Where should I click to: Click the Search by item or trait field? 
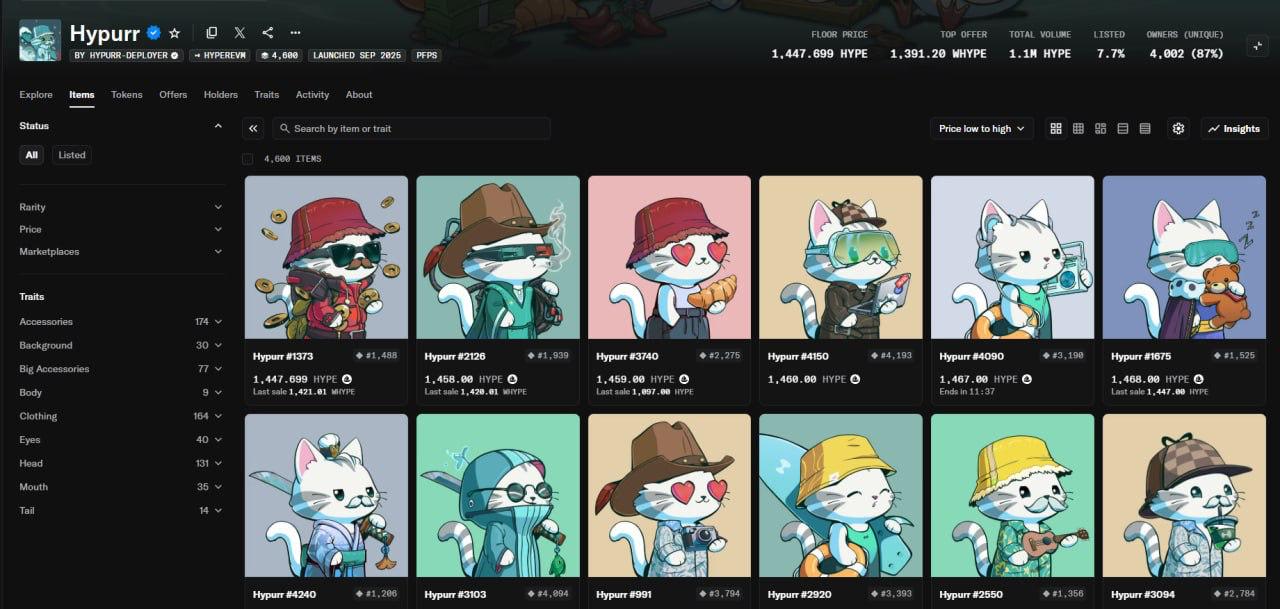pyautogui.click(x=410, y=129)
